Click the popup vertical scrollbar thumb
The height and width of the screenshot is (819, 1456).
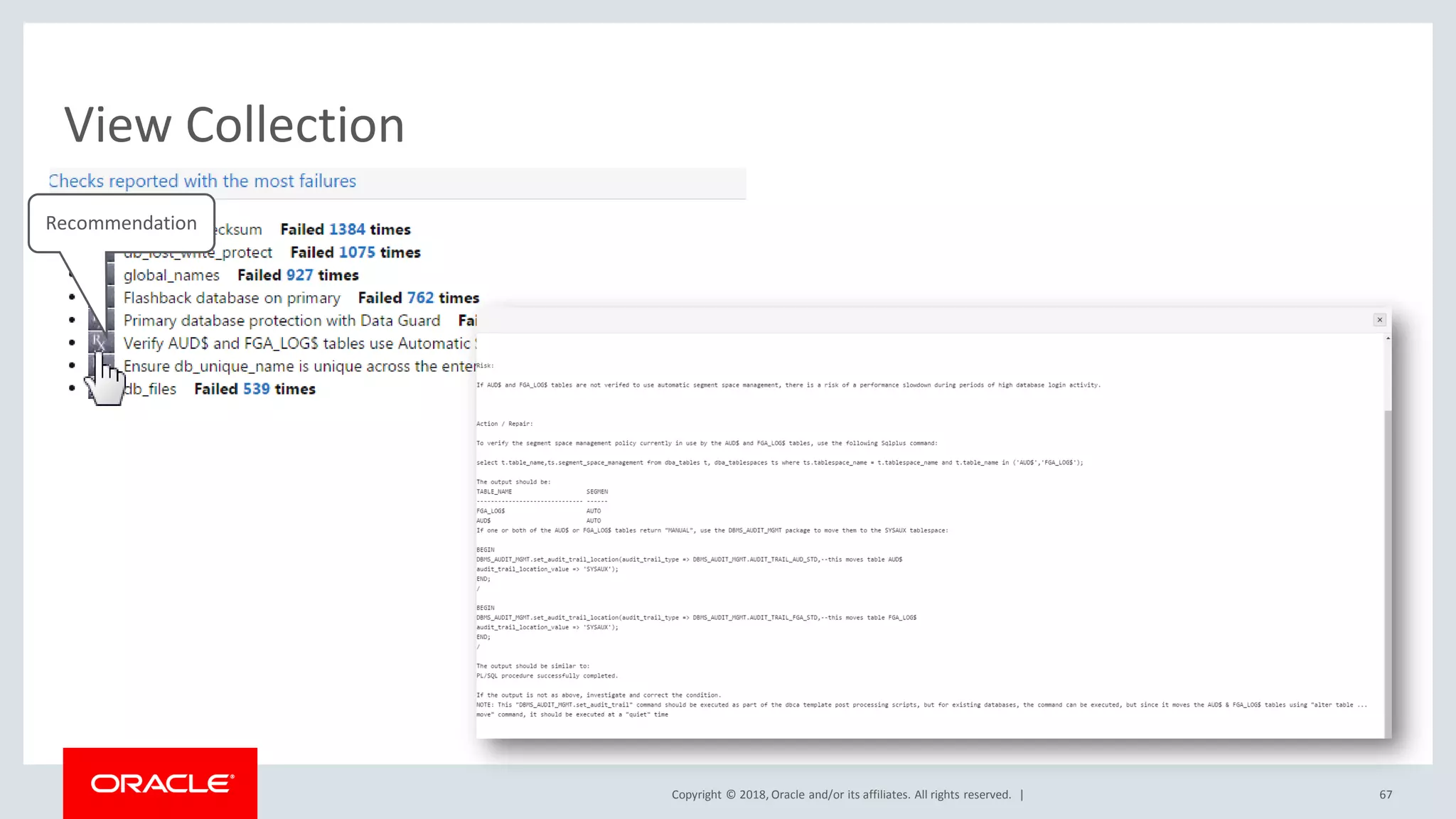pyautogui.click(x=1388, y=573)
